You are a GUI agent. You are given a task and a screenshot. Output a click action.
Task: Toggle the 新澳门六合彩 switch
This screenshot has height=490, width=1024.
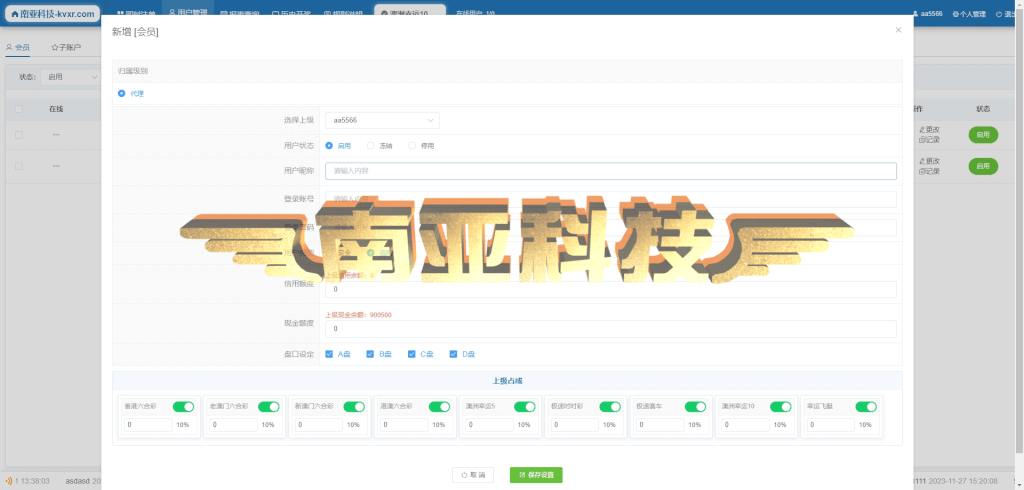coord(354,406)
